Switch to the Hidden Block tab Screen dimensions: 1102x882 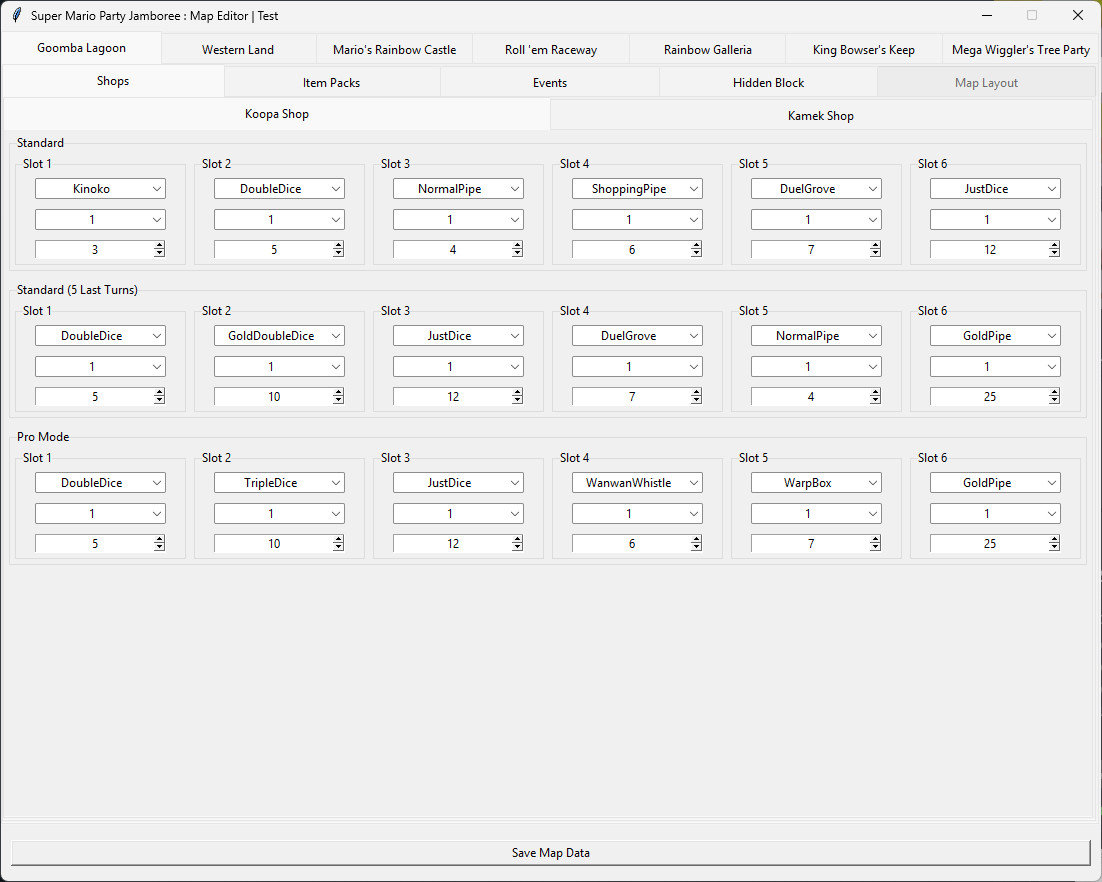click(767, 82)
